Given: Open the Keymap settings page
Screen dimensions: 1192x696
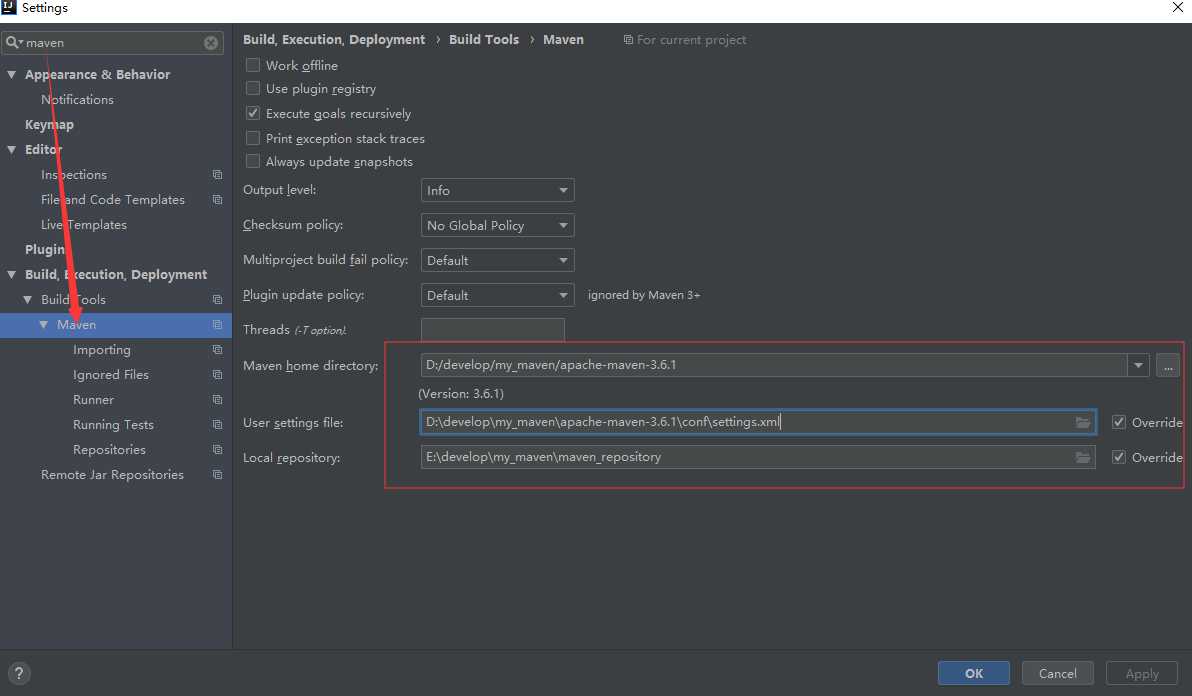Looking at the screenshot, I should [x=49, y=125].
